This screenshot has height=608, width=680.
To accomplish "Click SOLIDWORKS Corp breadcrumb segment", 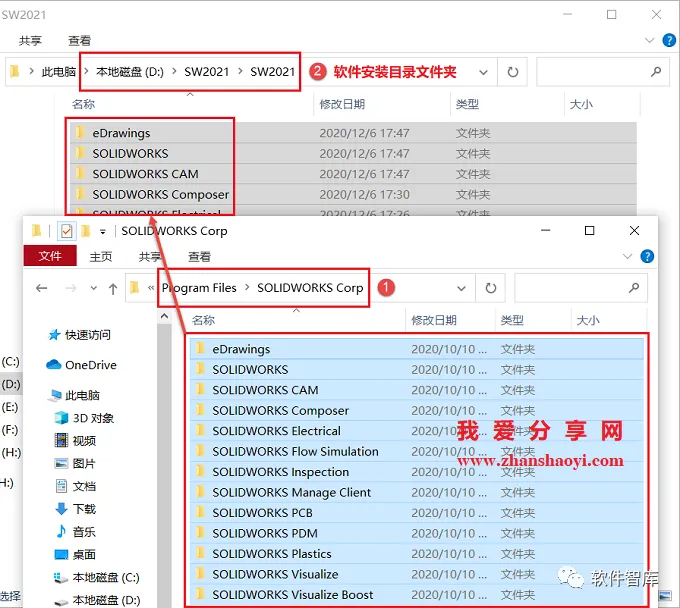I will [x=310, y=288].
